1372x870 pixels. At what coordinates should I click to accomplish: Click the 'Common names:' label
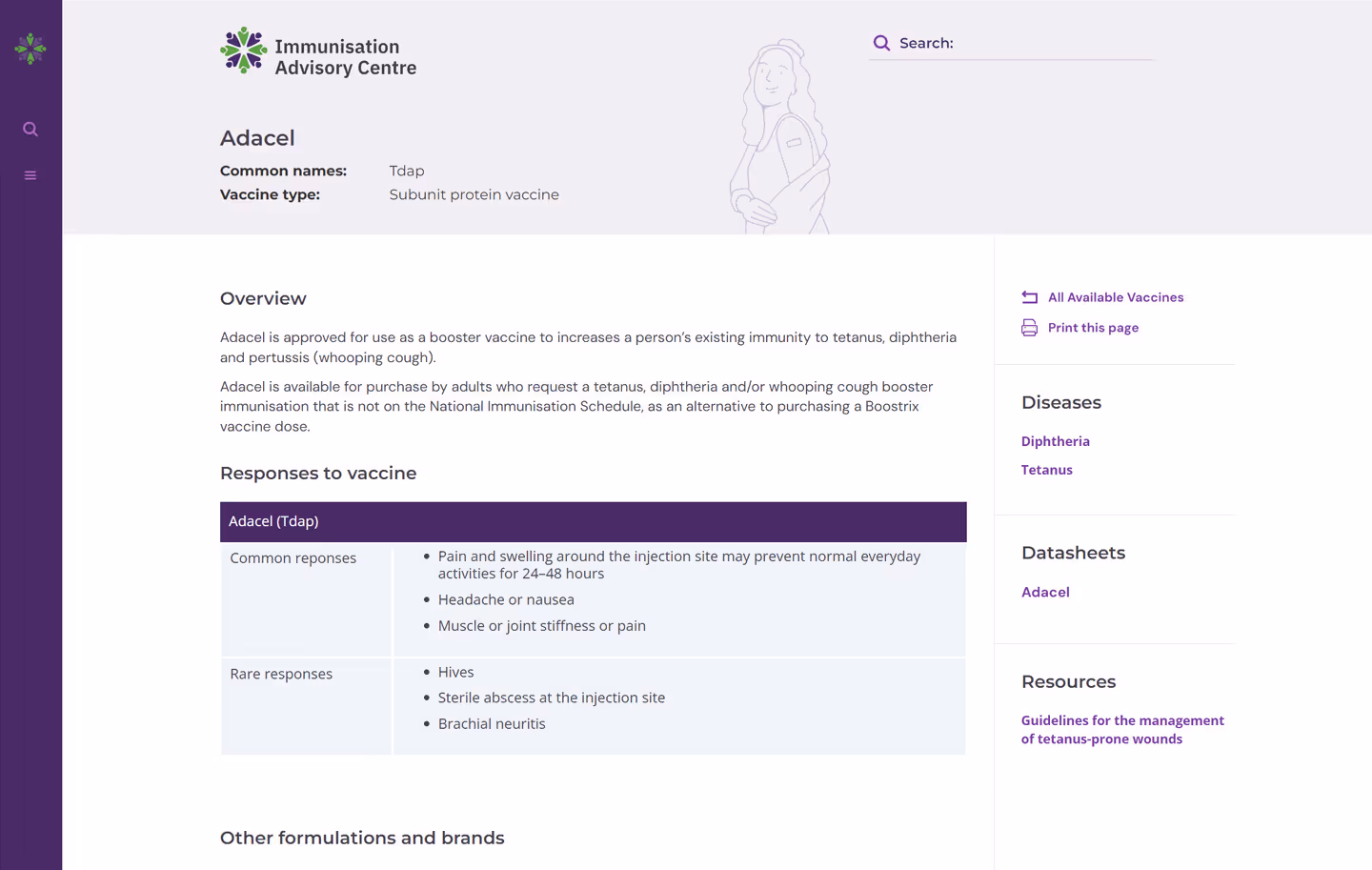coord(283,171)
